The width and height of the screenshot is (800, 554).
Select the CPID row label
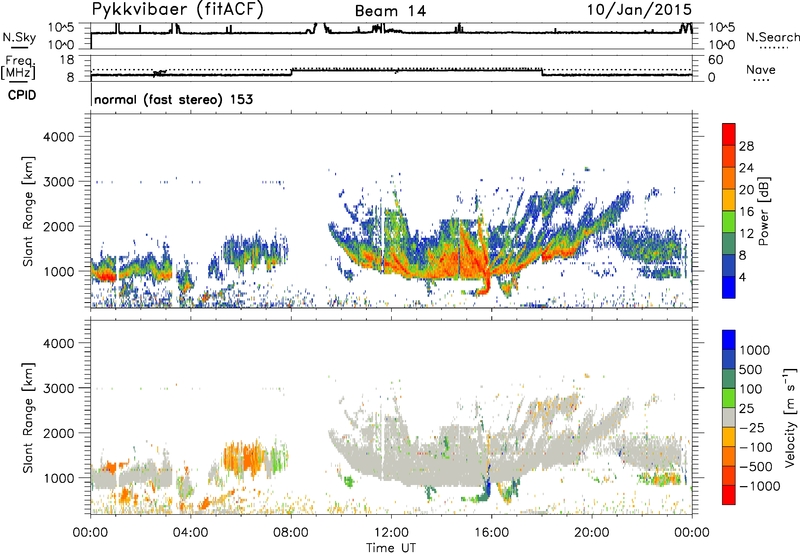[22, 95]
